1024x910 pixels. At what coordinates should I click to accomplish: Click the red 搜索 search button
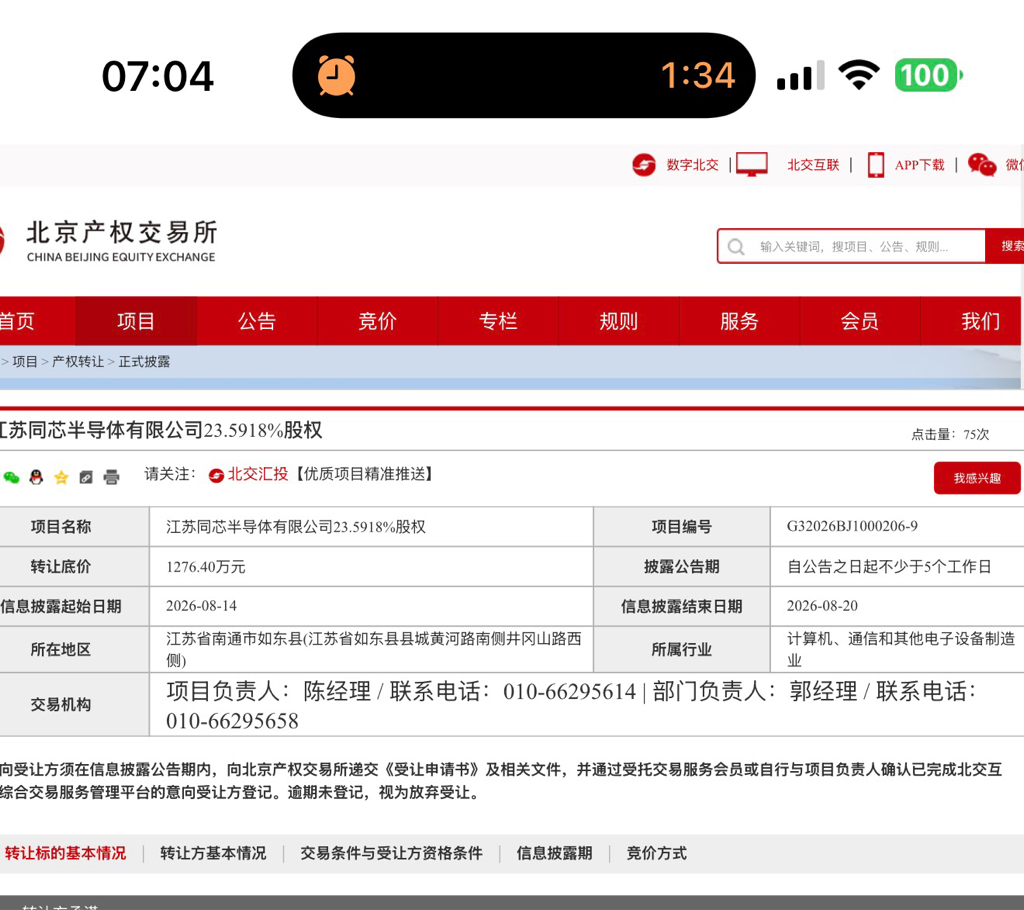pyautogui.click(x=1006, y=246)
